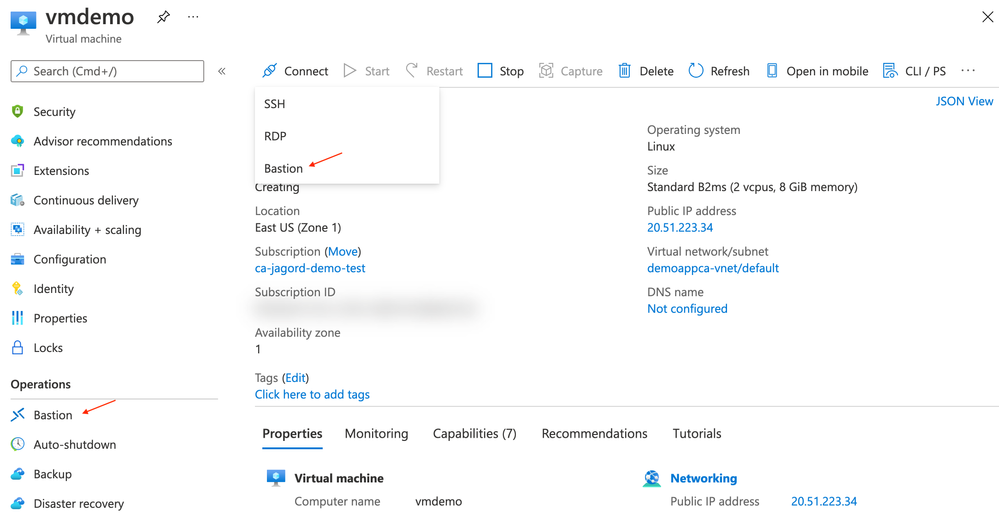This screenshot has height=514, width=999.
Task: Click the Continuous delivery icon
Action: tap(18, 200)
